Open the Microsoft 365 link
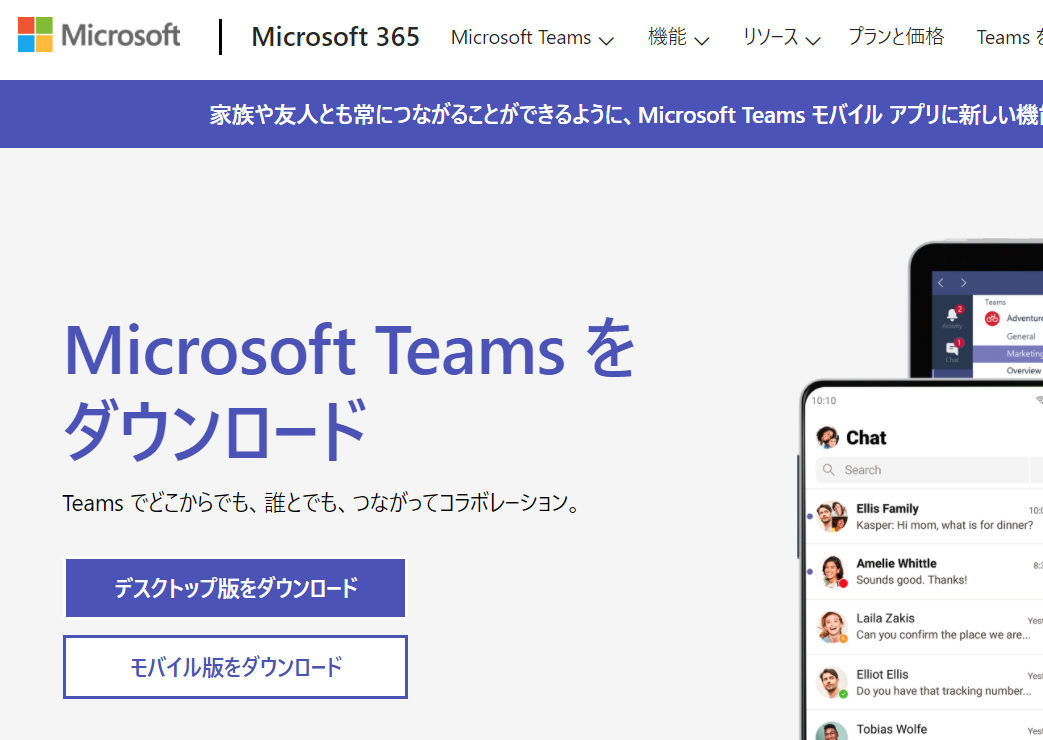Screen dimensions: 1043x740 (335, 37)
